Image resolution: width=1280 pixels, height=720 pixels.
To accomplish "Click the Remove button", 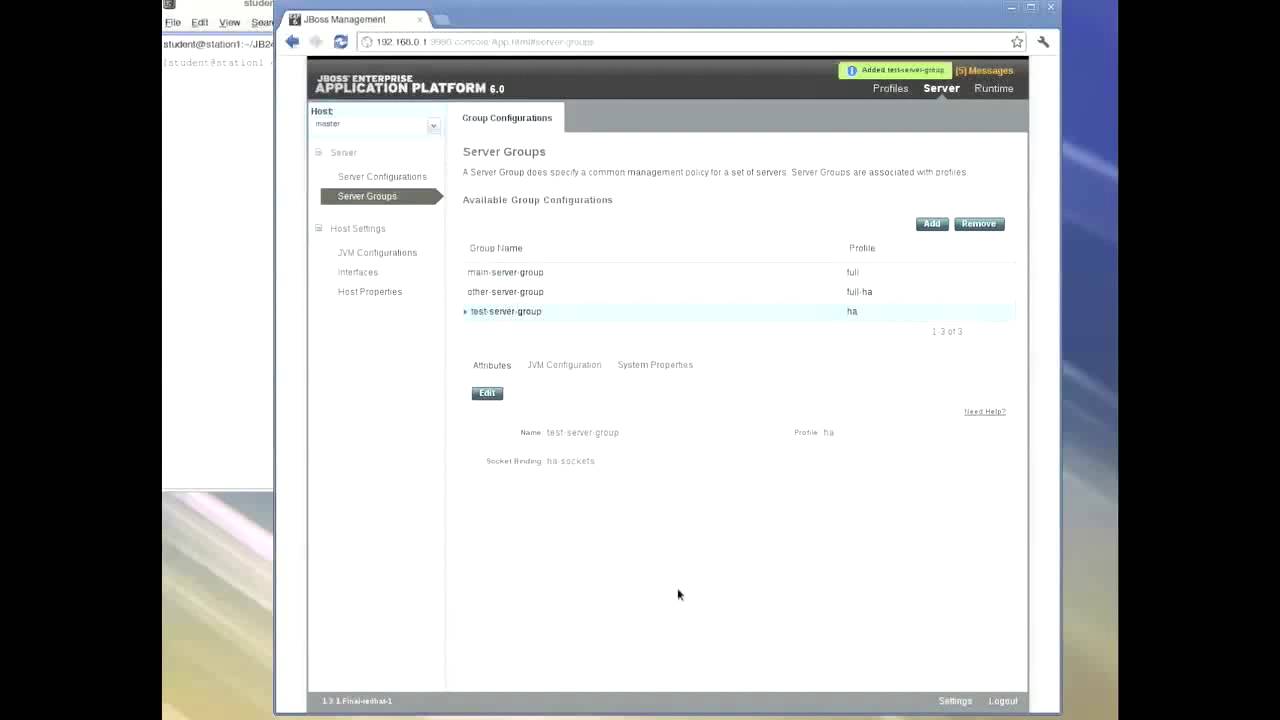I will tap(979, 224).
